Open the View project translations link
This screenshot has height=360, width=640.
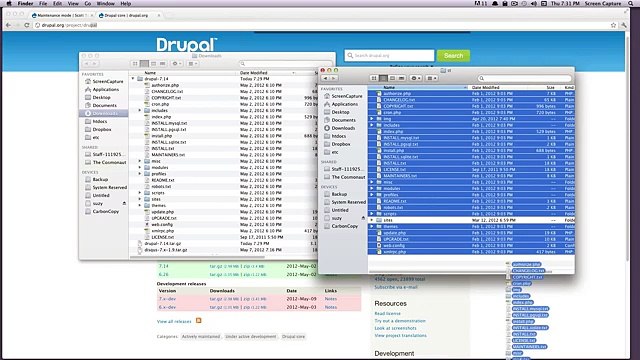tap(400, 336)
